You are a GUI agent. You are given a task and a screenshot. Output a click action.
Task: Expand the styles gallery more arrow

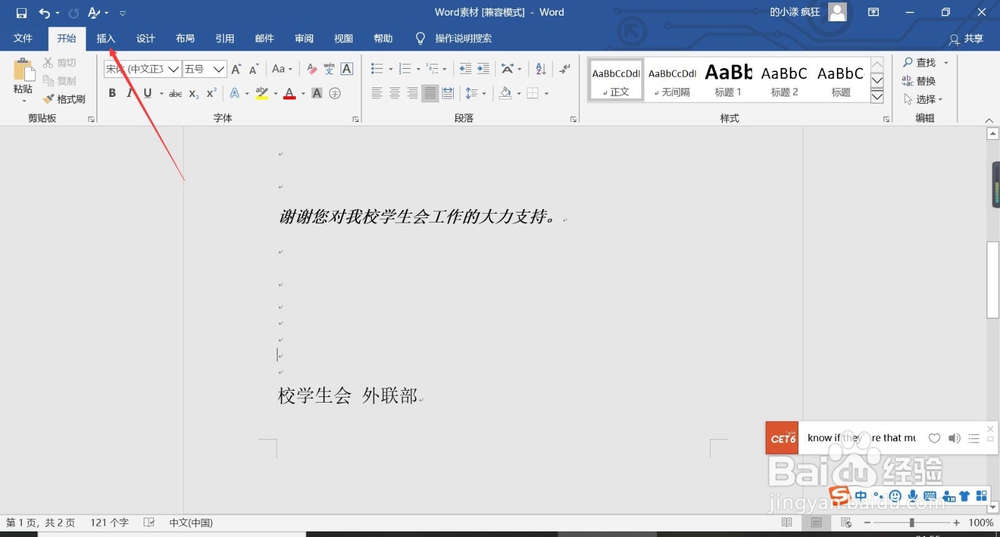[x=878, y=96]
